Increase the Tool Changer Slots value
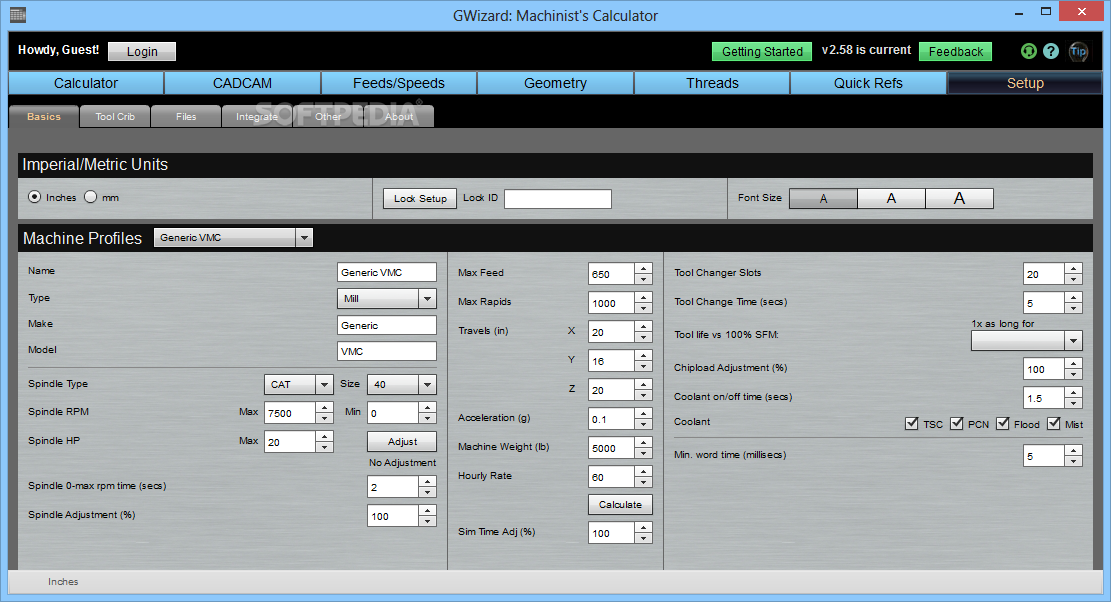The height and width of the screenshot is (602, 1111). (1073, 269)
